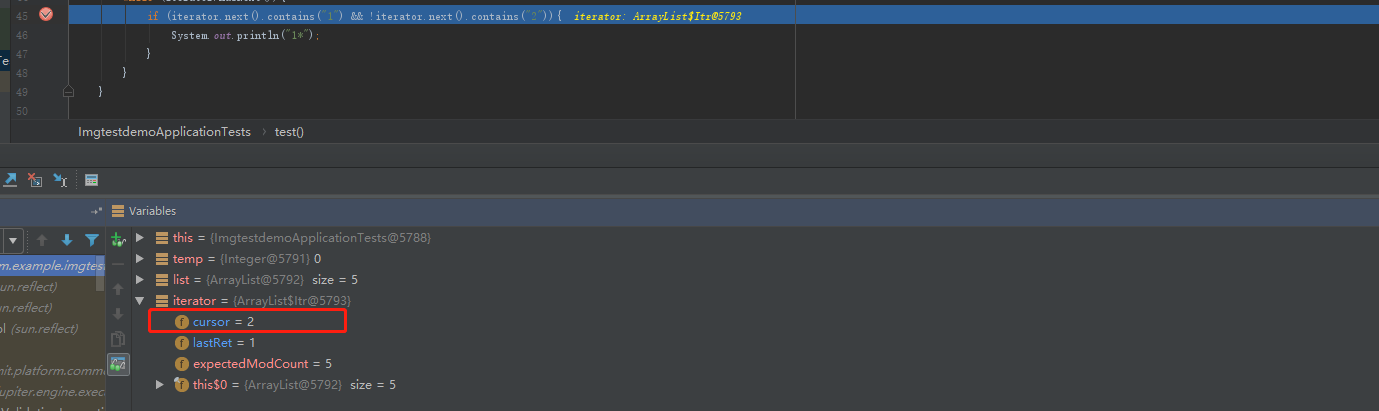This screenshot has width=1379, height=411.
Task: Click the frames filter funnel icon
Action: (x=92, y=240)
